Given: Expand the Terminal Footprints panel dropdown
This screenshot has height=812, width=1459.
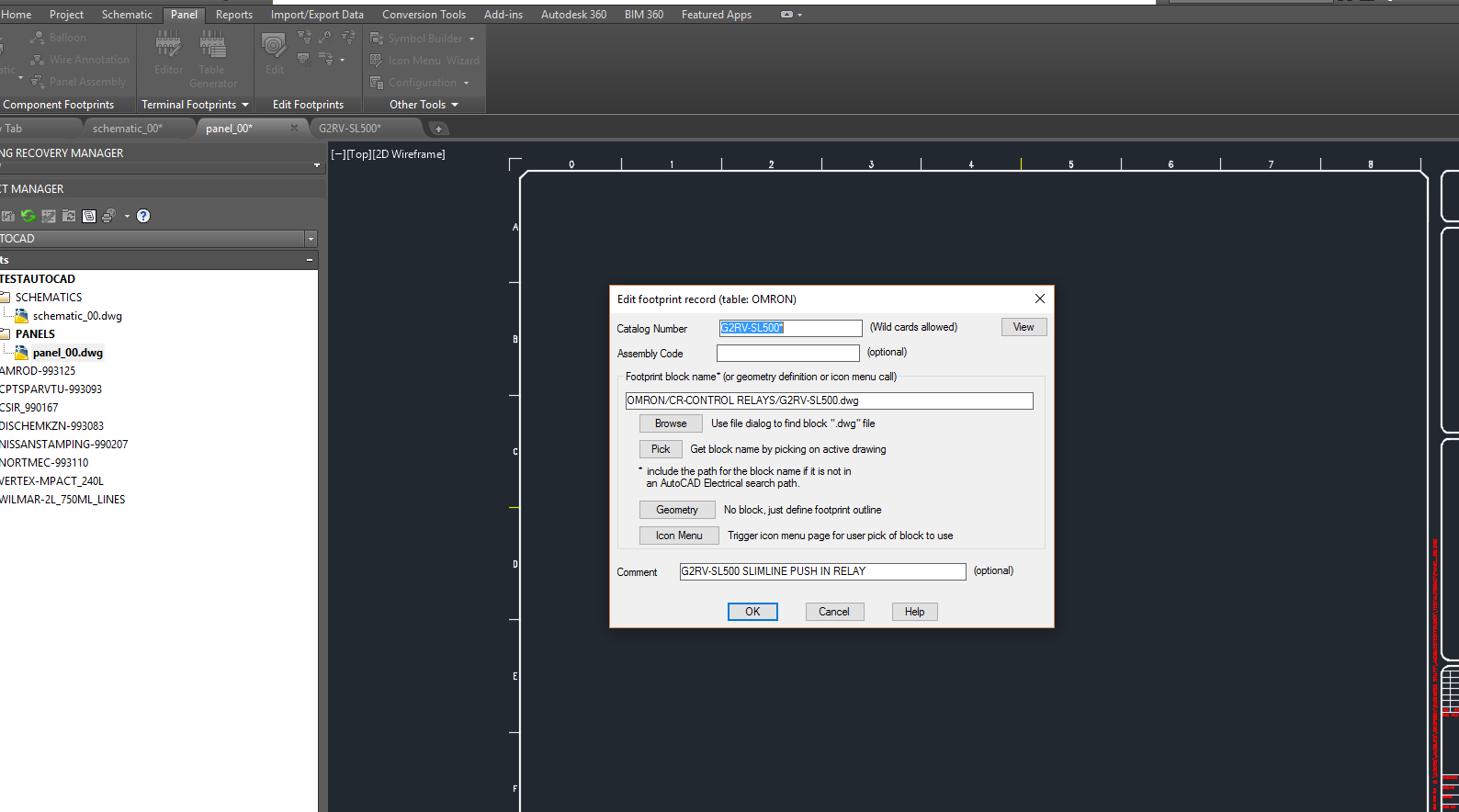Looking at the screenshot, I should click(245, 105).
